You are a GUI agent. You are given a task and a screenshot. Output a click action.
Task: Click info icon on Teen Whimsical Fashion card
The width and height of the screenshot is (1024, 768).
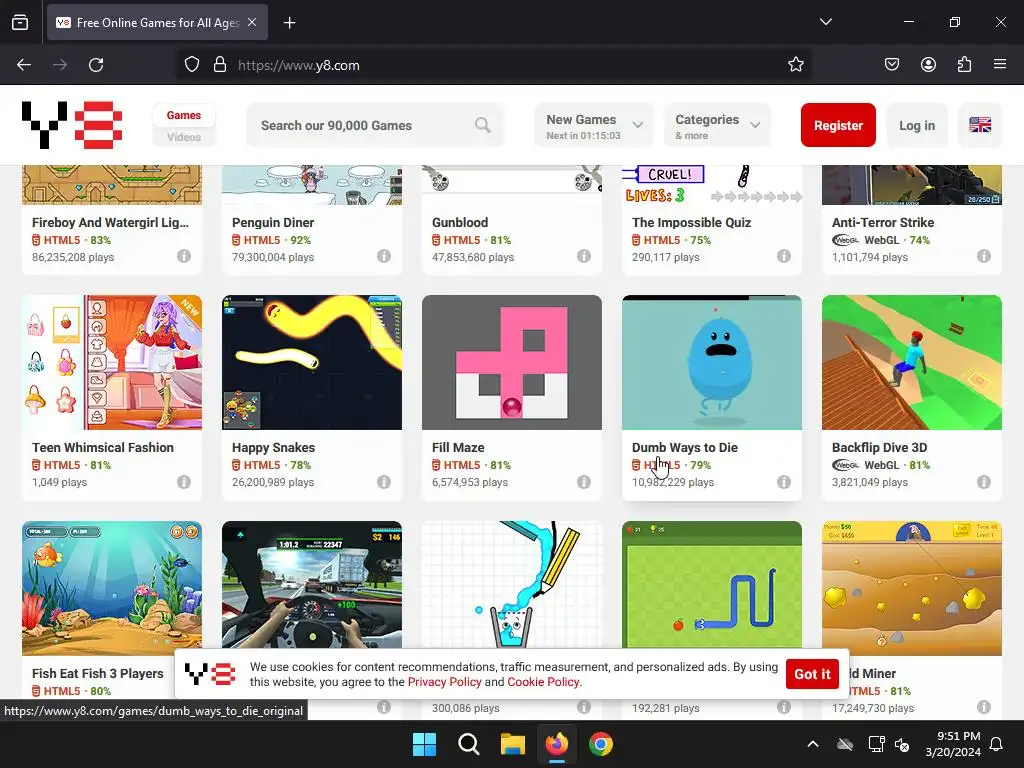(184, 482)
